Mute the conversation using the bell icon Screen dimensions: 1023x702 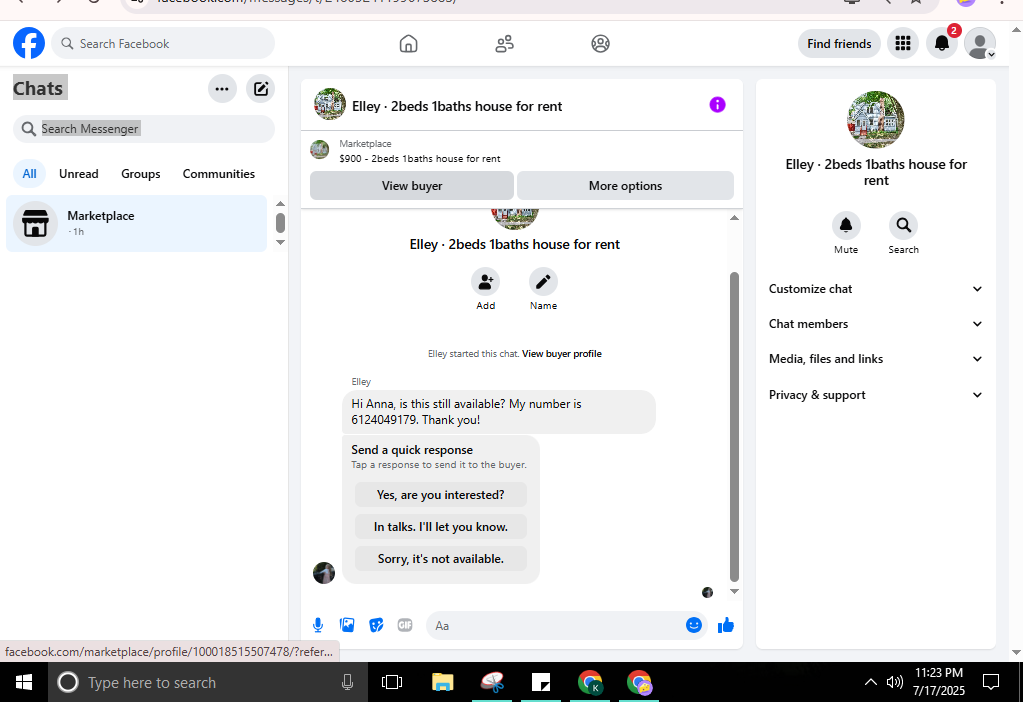pyautogui.click(x=846, y=225)
